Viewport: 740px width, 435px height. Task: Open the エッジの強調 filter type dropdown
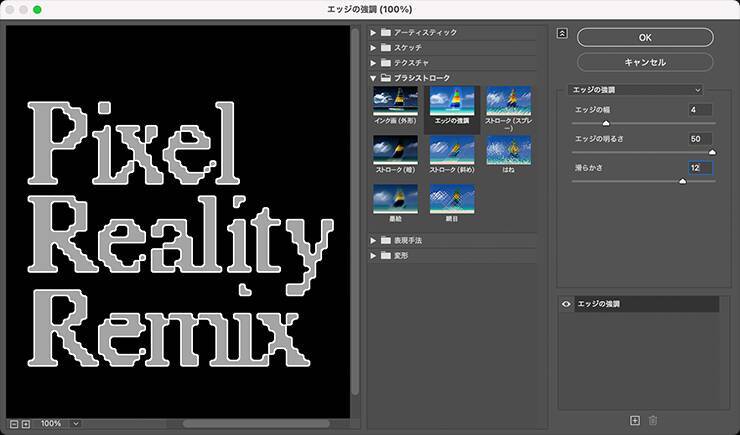click(635, 90)
